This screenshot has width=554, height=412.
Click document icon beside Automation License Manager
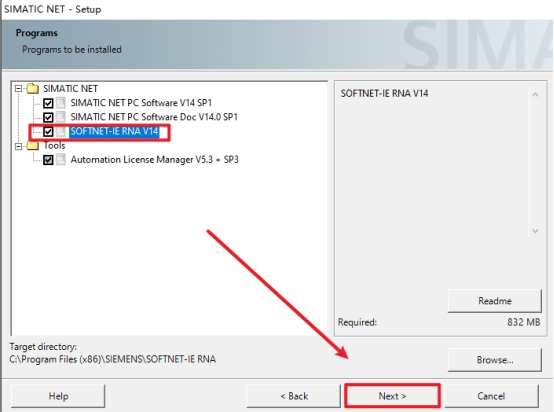(61, 160)
